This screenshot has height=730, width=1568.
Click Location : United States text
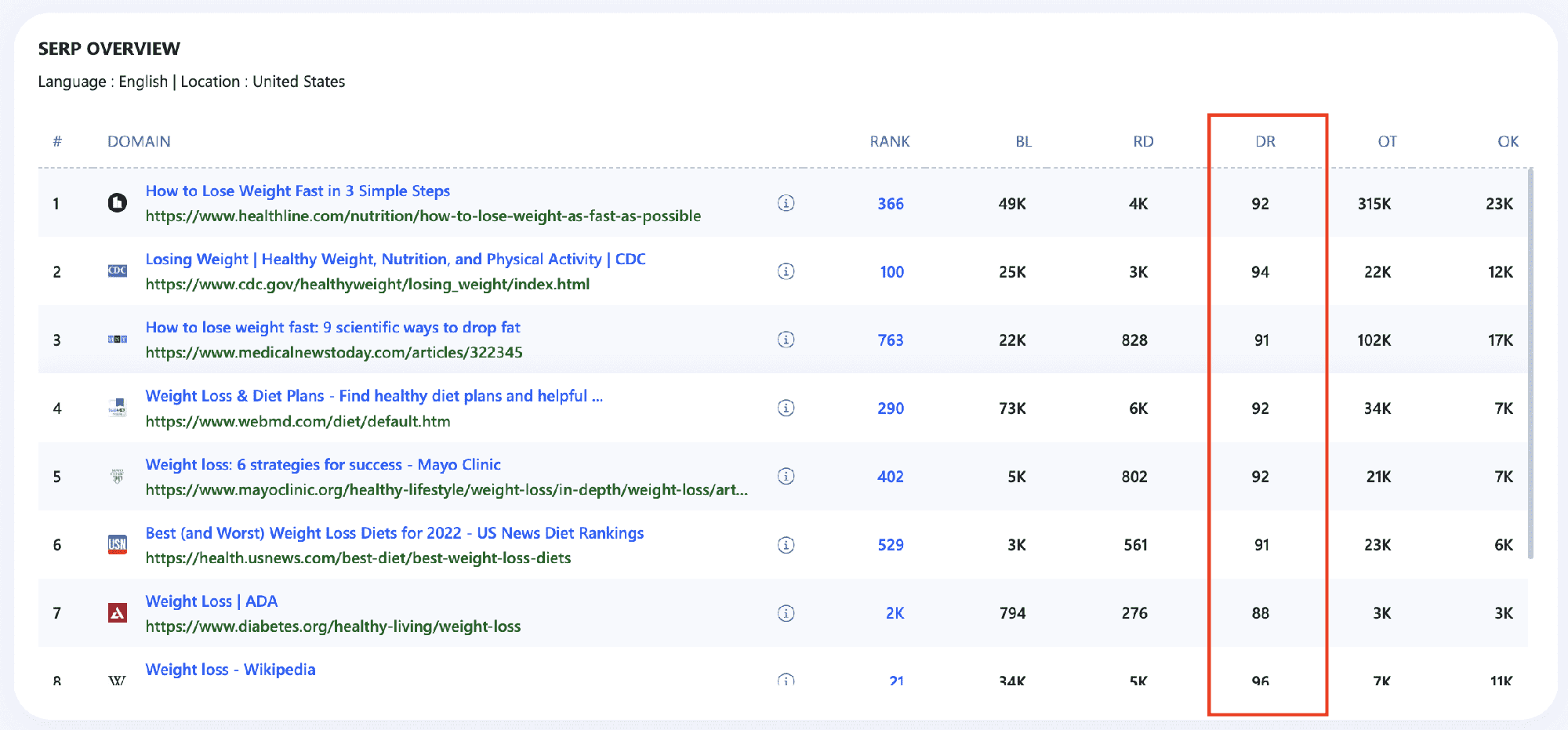tap(263, 82)
